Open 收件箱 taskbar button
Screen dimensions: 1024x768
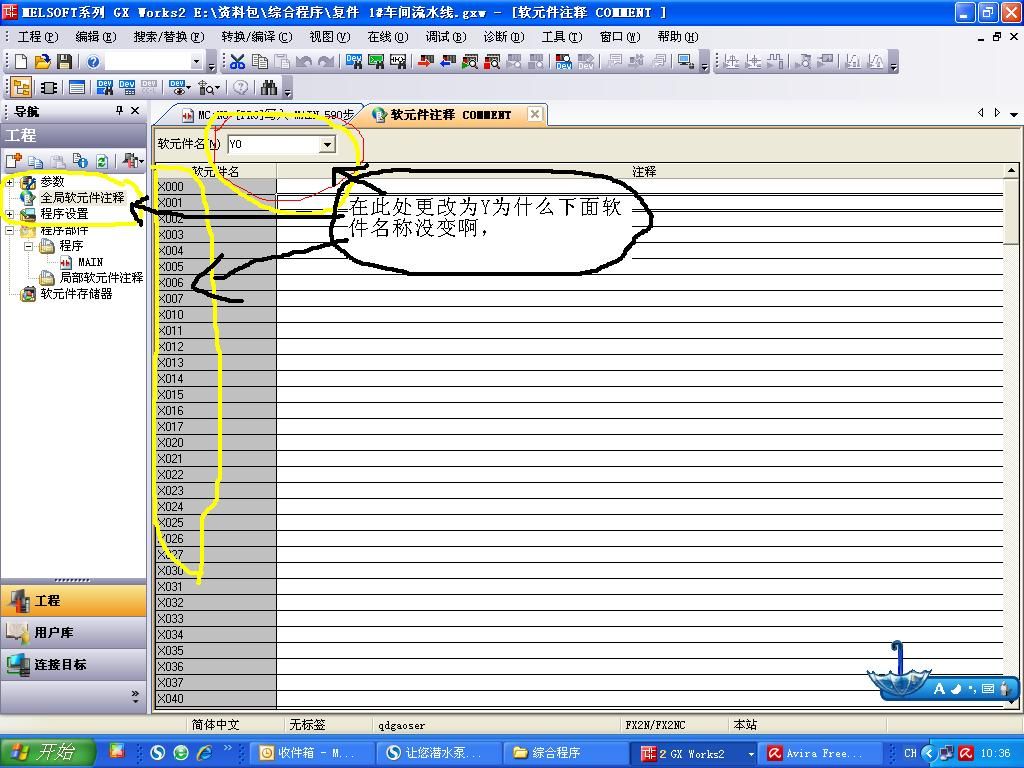point(312,754)
